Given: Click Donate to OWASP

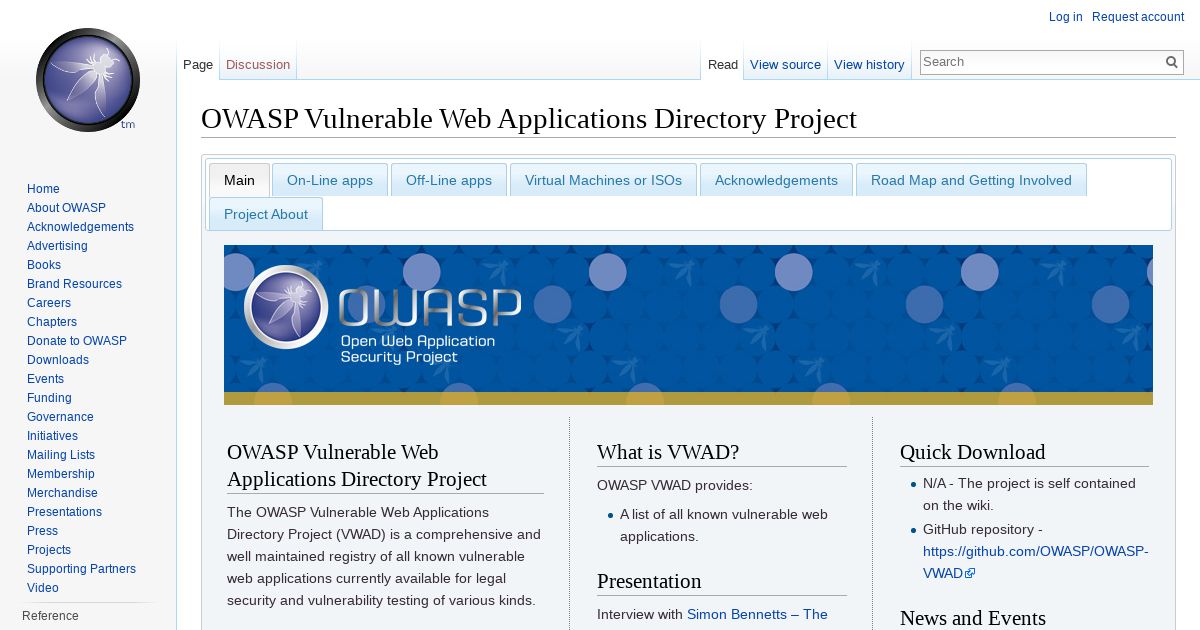Looking at the screenshot, I should tap(77, 341).
